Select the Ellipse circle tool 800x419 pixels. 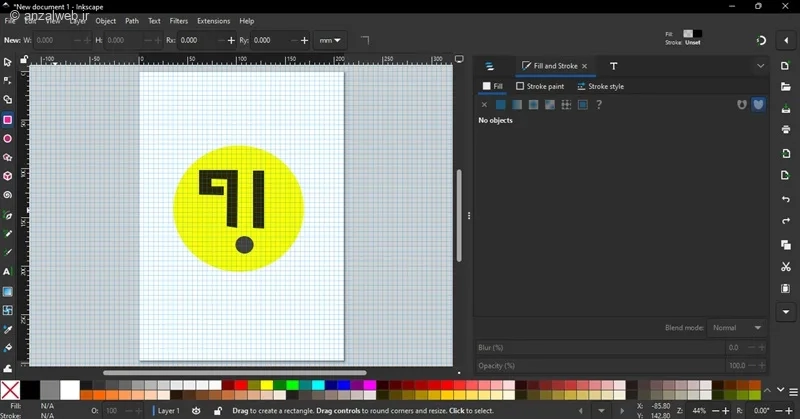coord(8,139)
